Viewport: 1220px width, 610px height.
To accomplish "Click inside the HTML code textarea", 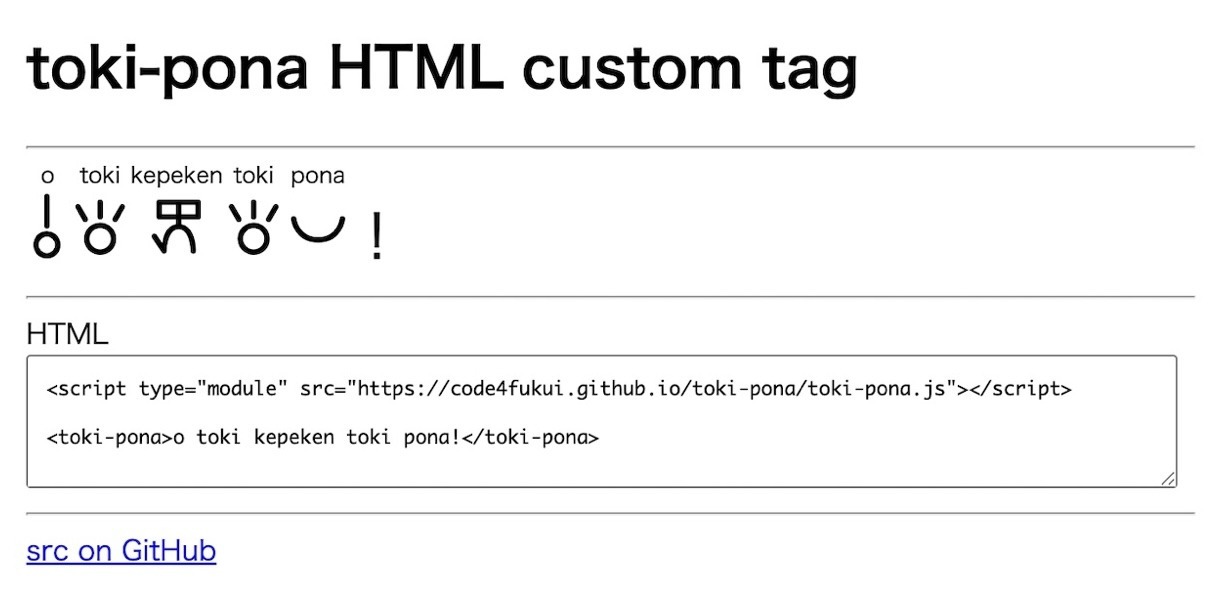I will 601,421.
